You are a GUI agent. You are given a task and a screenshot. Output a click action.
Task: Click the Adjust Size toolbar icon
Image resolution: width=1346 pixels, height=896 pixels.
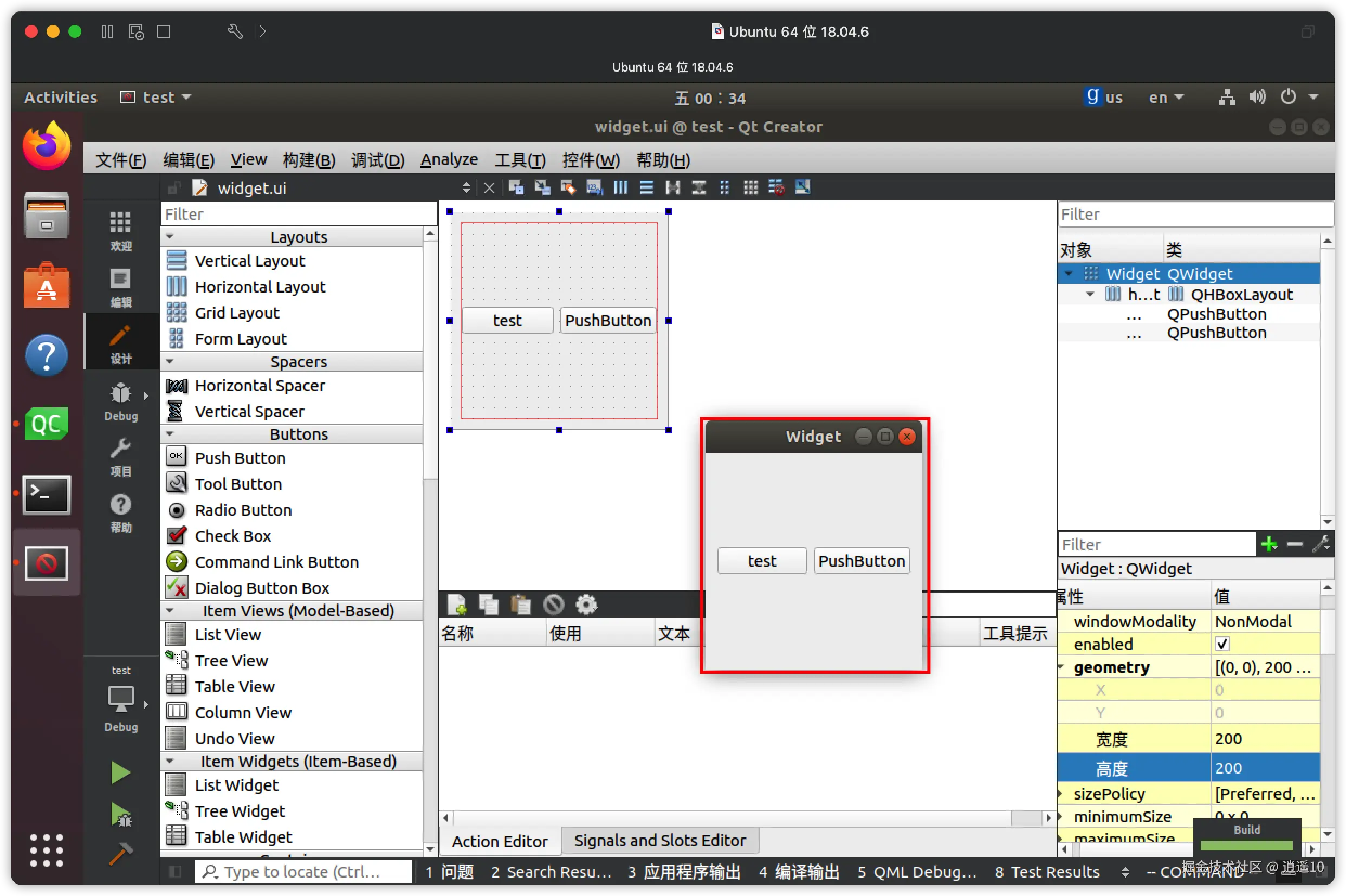point(803,187)
